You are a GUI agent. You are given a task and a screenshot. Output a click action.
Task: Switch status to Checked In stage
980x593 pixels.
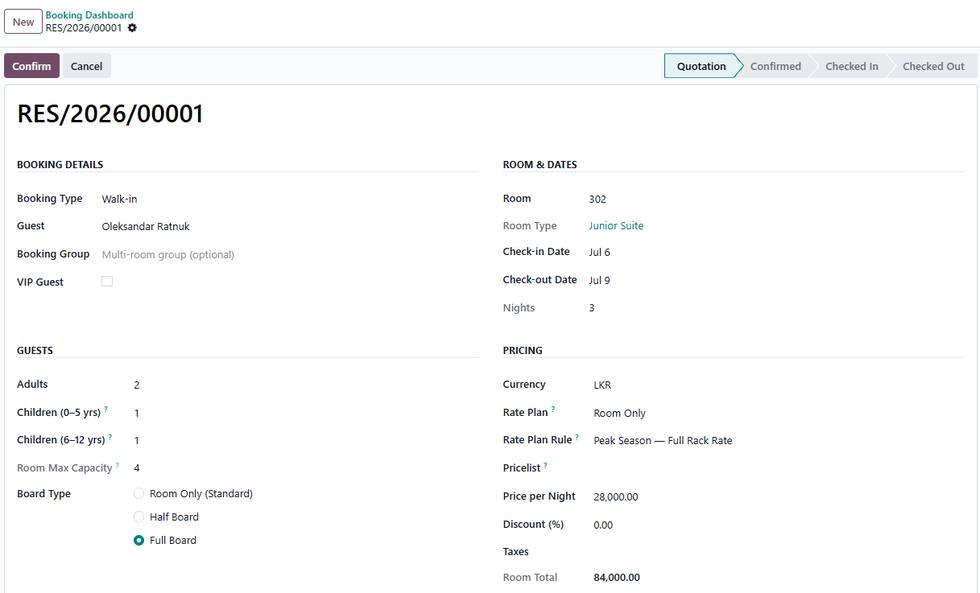point(851,66)
